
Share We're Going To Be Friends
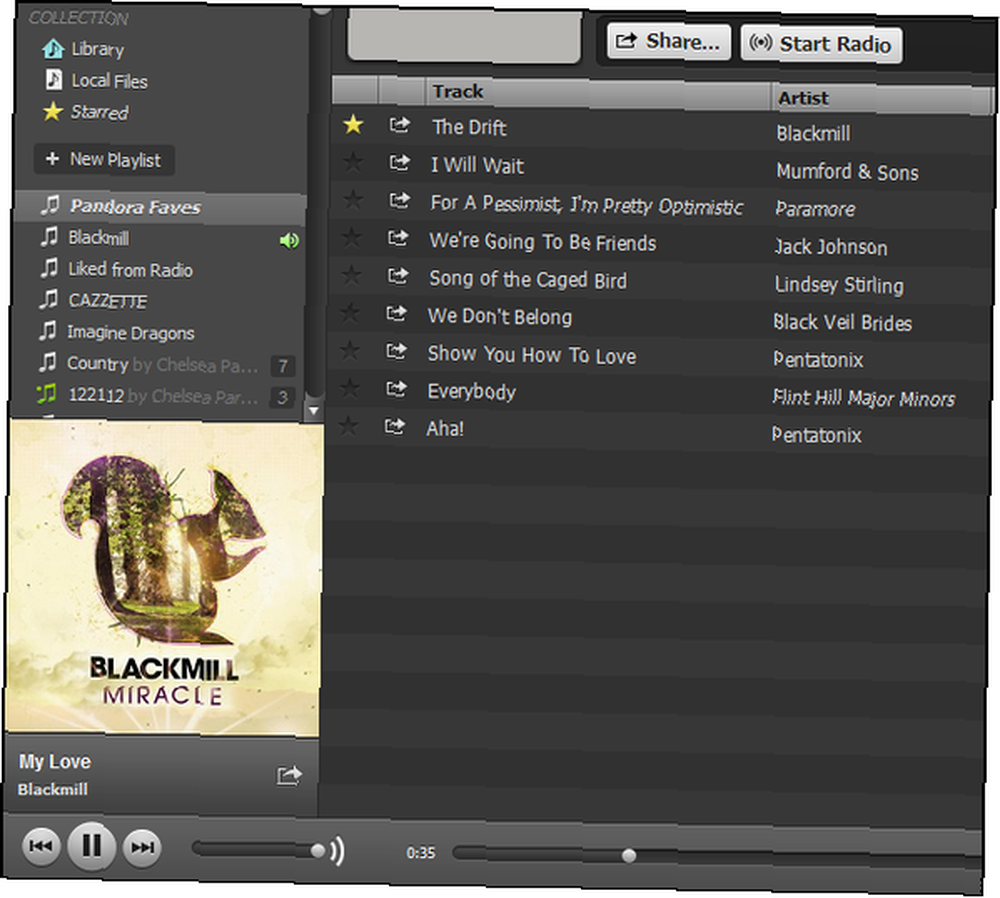pyautogui.click(x=399, y=238)
